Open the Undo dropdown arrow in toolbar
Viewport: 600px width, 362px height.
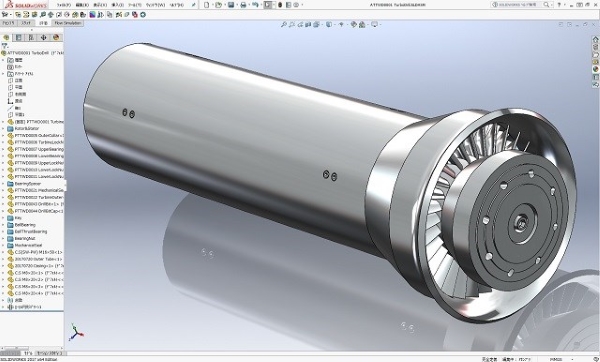click(x=260, y=5)
